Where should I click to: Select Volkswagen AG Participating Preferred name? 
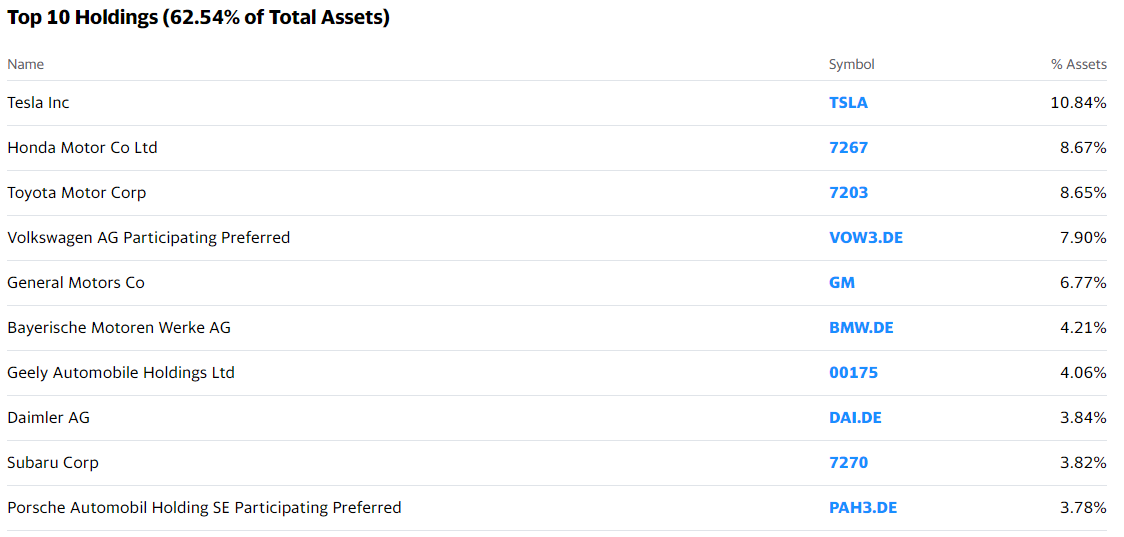coord(148,237)
